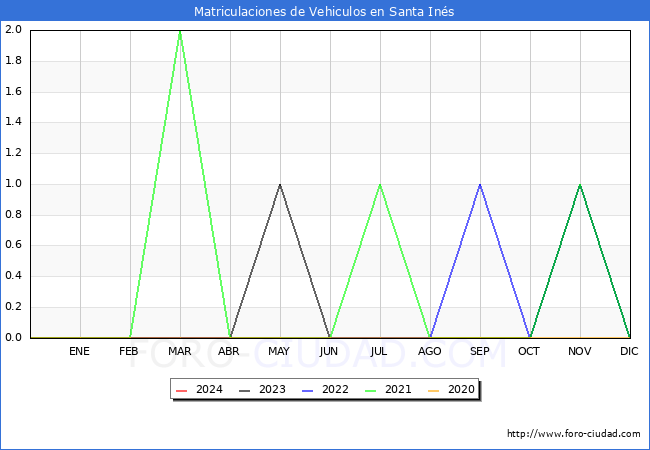Click the green 2021 legend line
Image resolution: width=650 pixels, height=450 pixels.
pos(371,391)
